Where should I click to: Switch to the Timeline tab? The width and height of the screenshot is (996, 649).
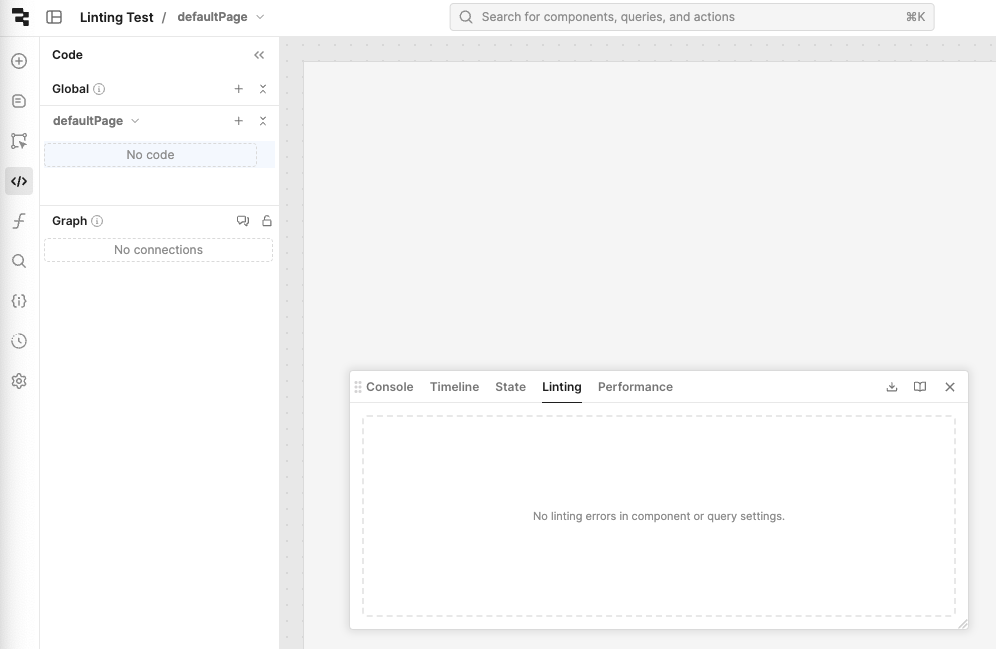(454, 387)
